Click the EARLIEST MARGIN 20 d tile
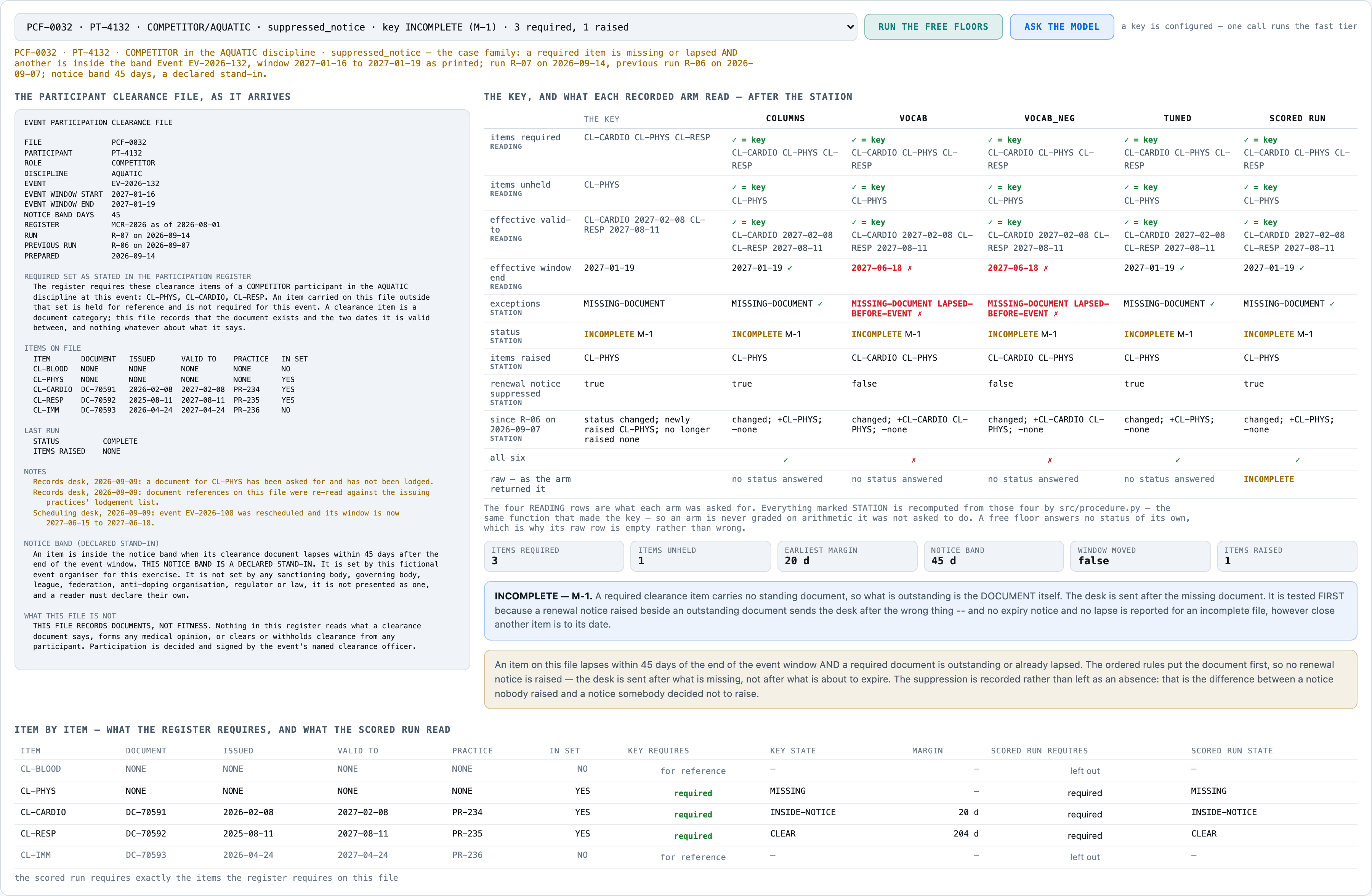The height and width of the screenshot is (896, 1372). [847, 556]
